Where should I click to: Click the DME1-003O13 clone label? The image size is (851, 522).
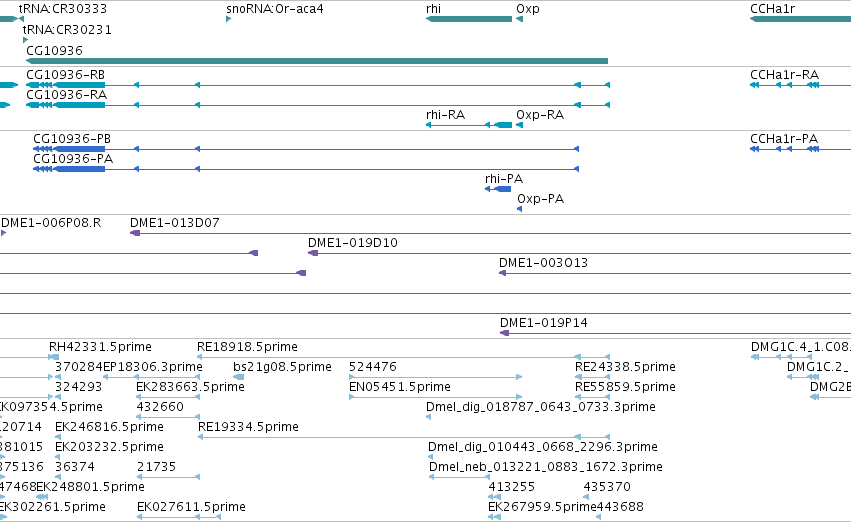point(543,263)
